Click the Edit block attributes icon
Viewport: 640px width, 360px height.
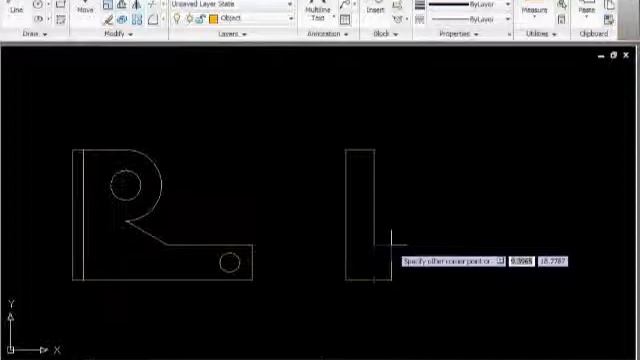pos(397,19)
